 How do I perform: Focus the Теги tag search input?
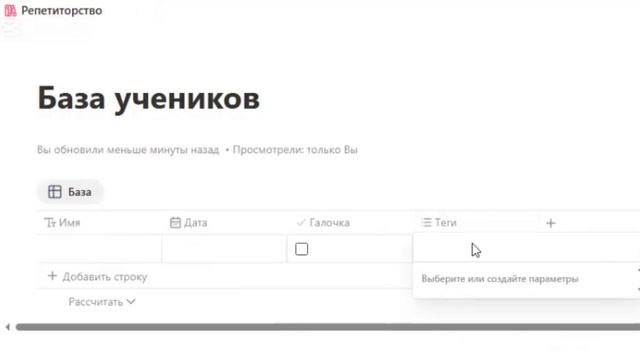pos(527,248)
